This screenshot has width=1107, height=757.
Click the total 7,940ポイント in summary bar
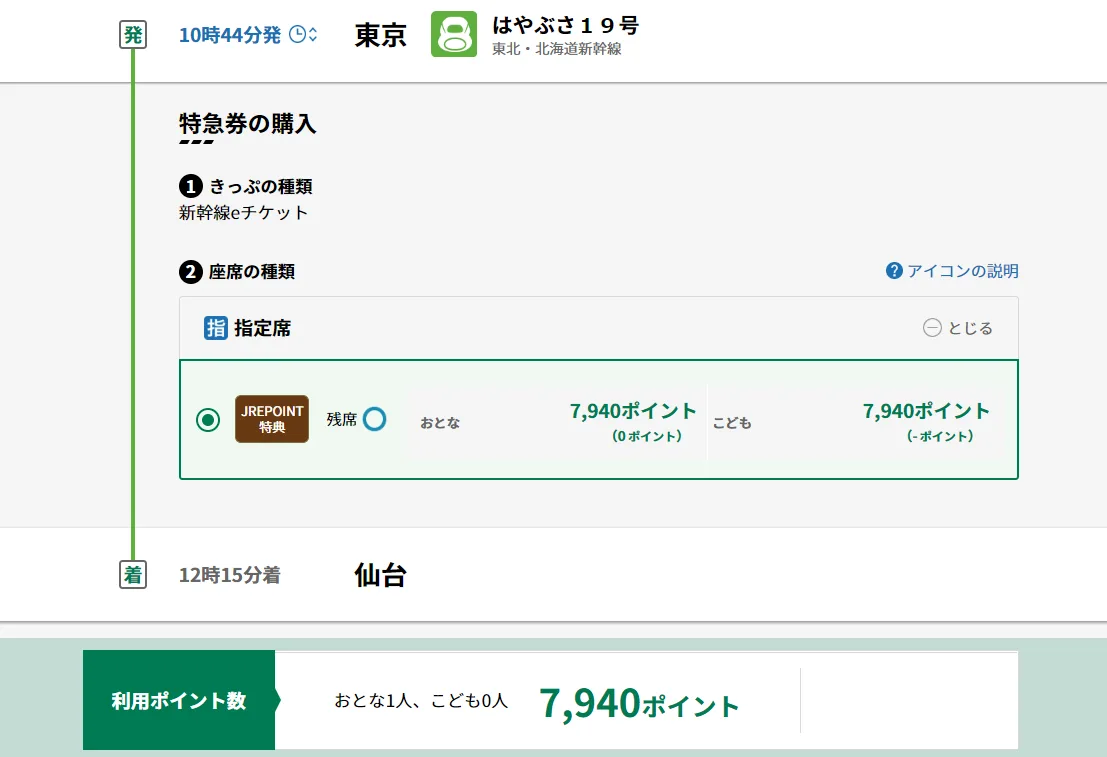tap(640, 703)
